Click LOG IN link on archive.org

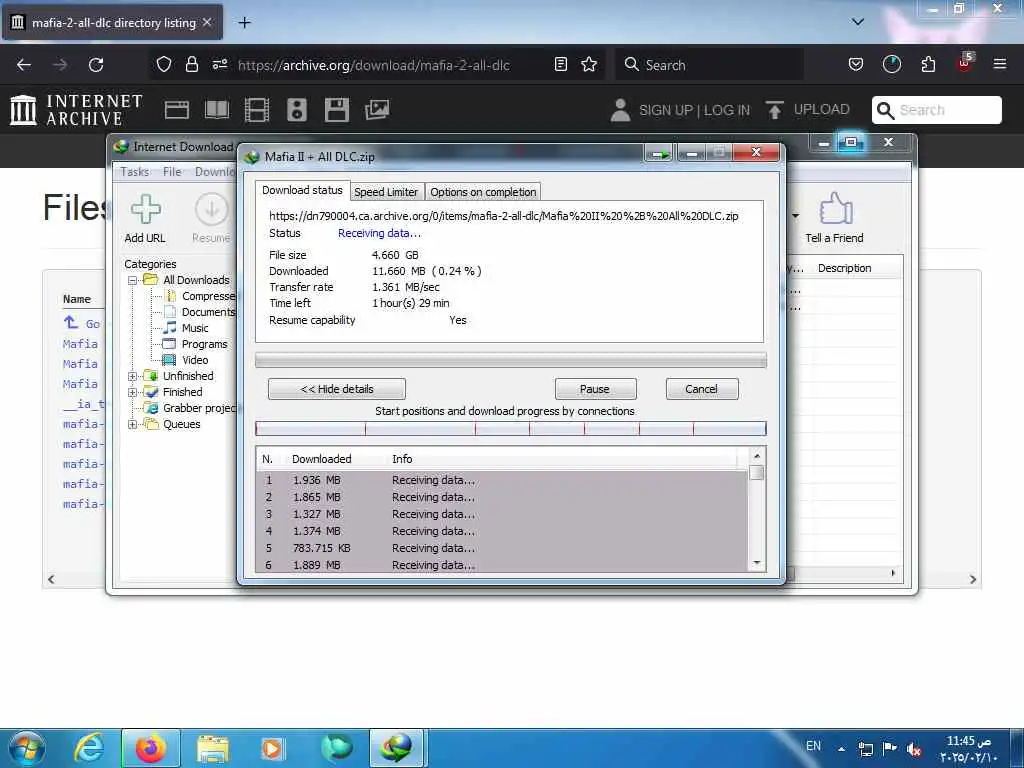[726, 110]
